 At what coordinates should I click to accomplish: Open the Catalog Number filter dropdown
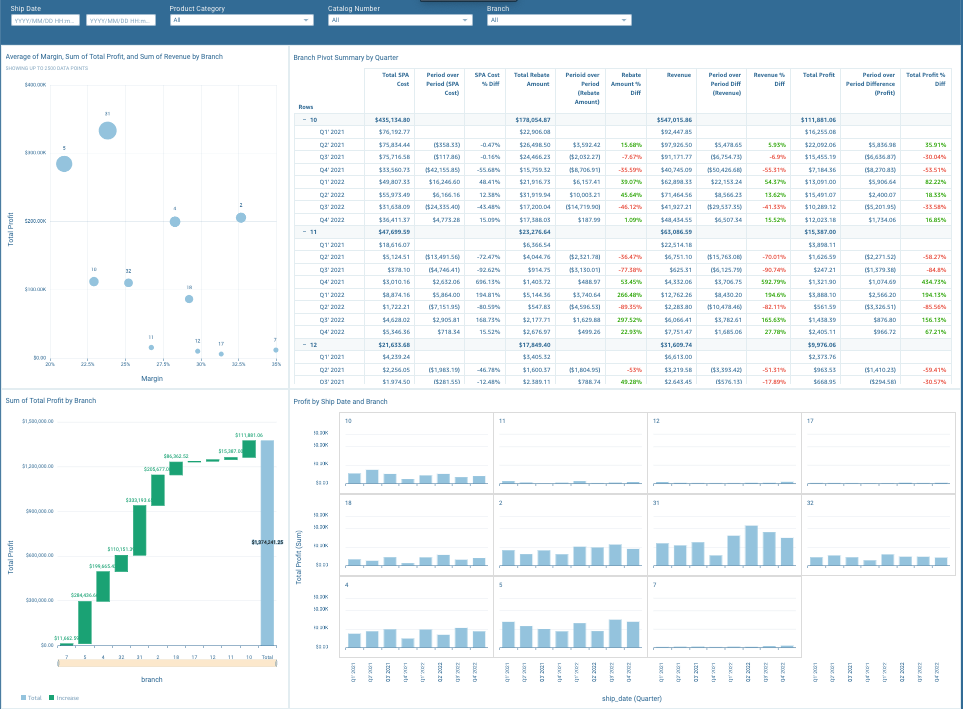click(400, 20)
